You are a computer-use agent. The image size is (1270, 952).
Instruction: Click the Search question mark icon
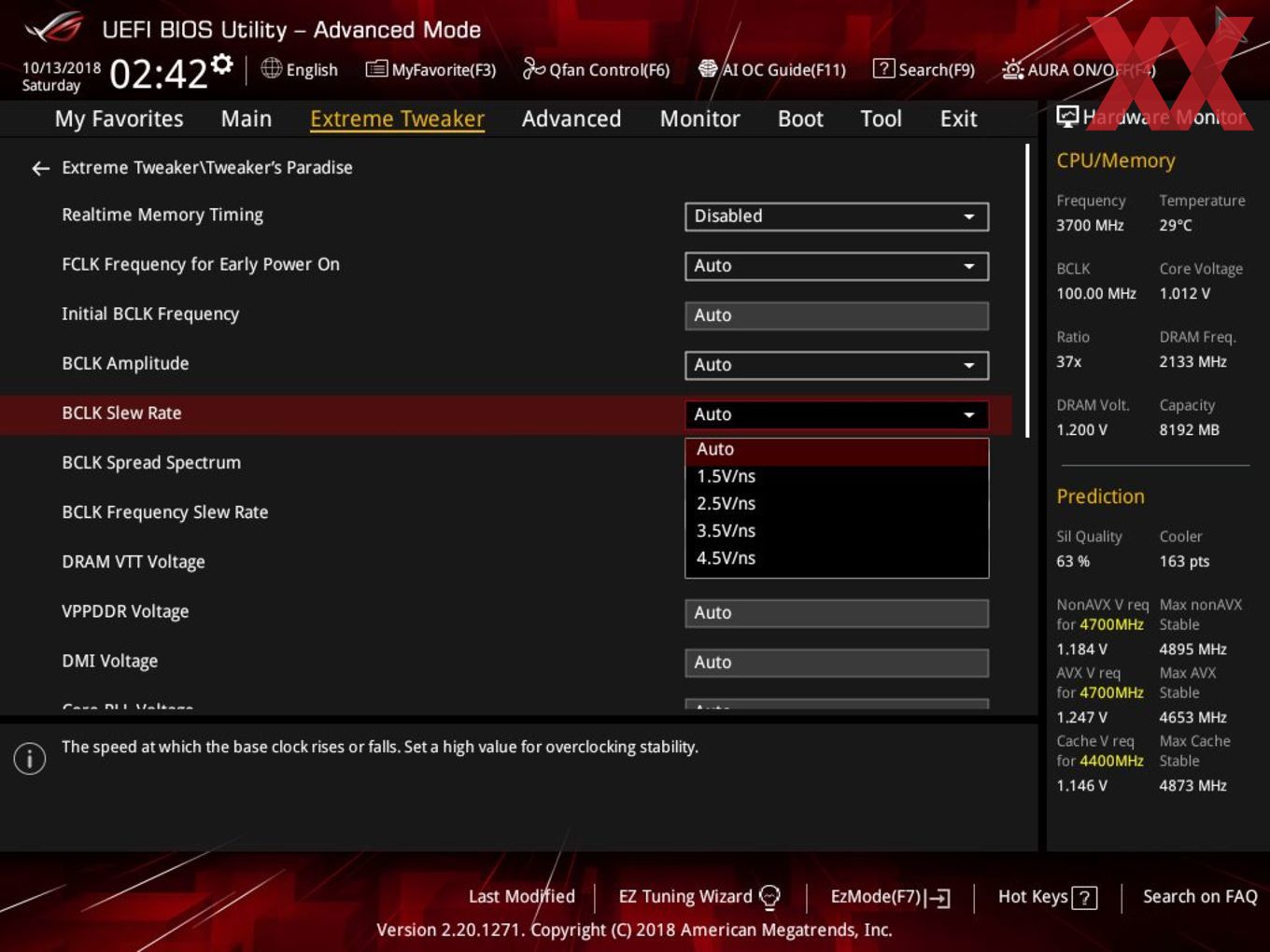click(x=883, y=69)
